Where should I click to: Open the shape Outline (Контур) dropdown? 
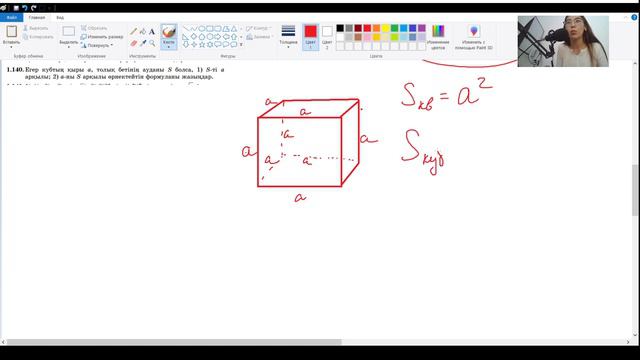(x=259, y=28)
